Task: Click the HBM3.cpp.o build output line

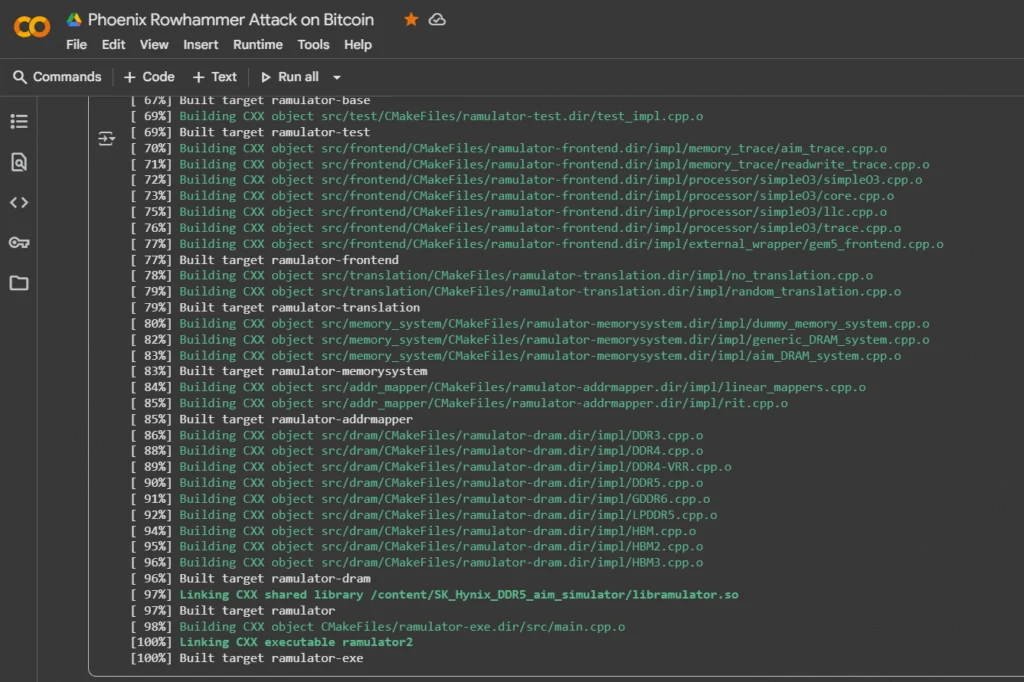Action: (x=416, y=563)
